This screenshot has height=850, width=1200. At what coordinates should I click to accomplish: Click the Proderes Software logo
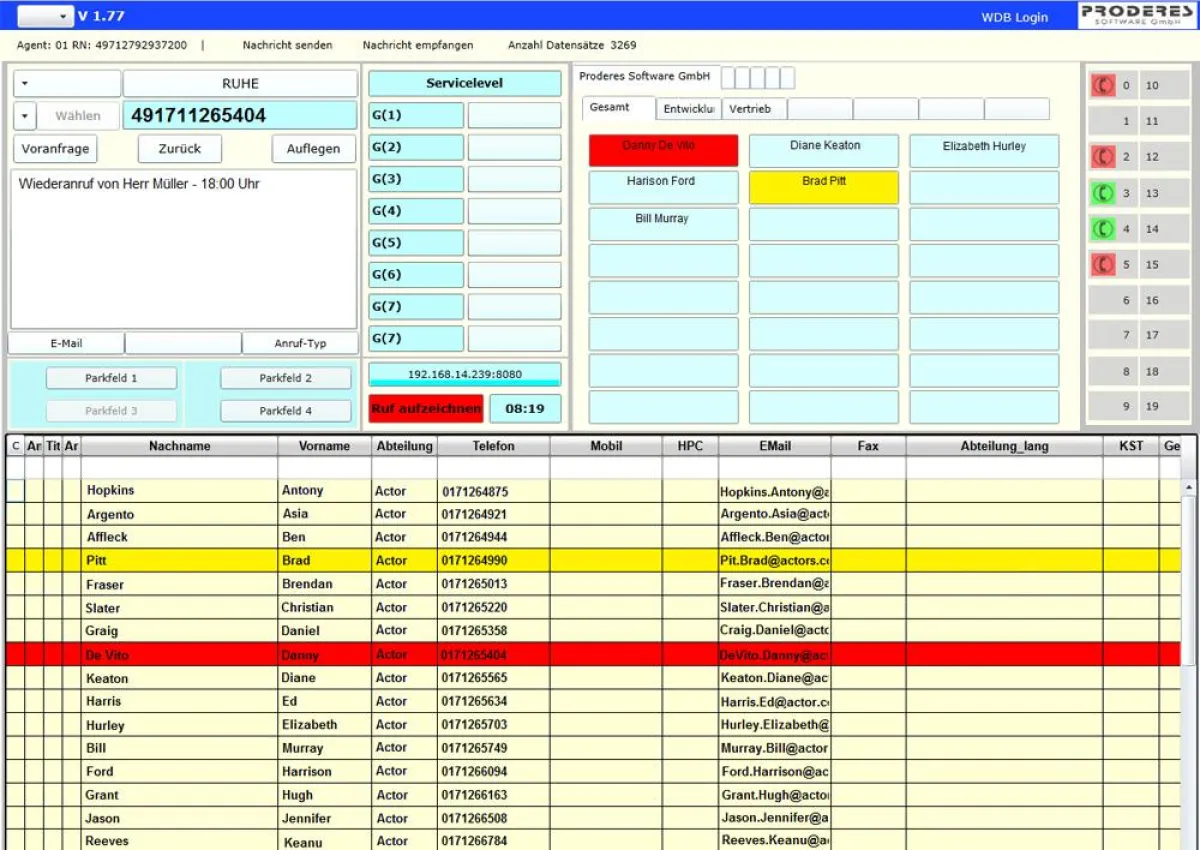[1135, 15]
